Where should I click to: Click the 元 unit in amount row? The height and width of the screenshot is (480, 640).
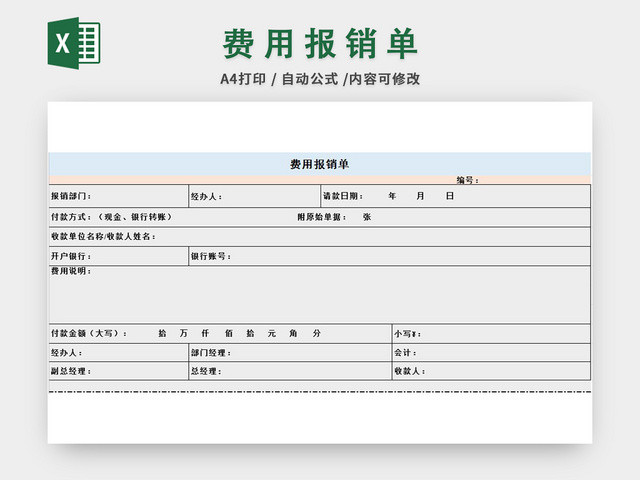272,333
